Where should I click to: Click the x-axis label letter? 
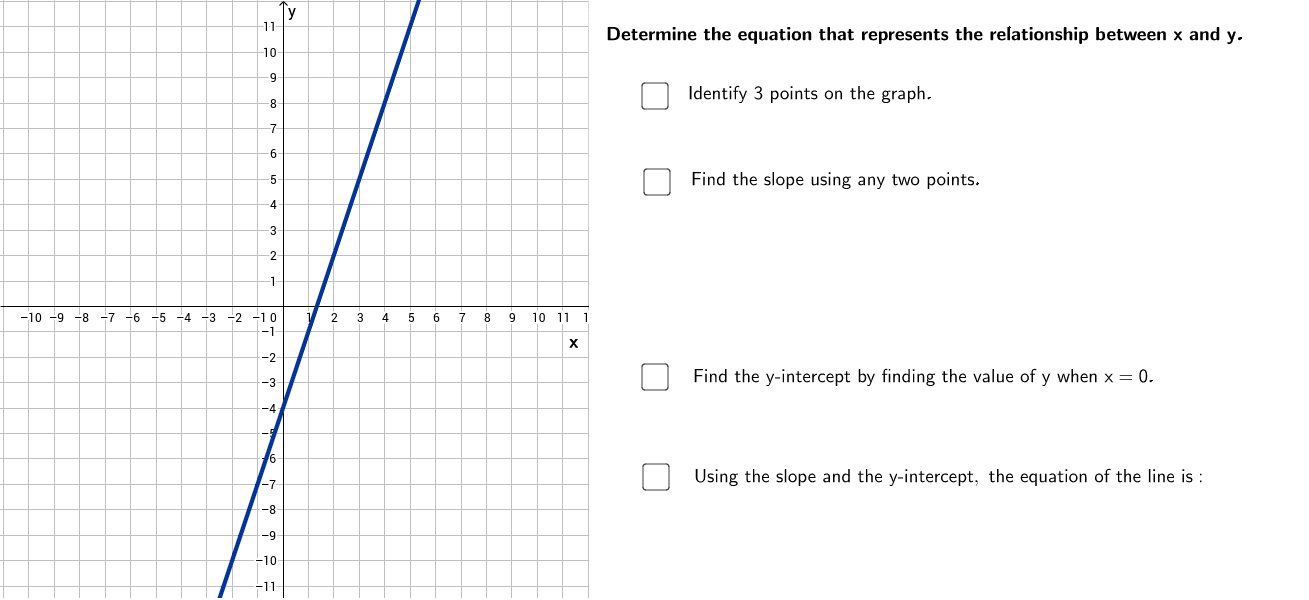(573, 343)
